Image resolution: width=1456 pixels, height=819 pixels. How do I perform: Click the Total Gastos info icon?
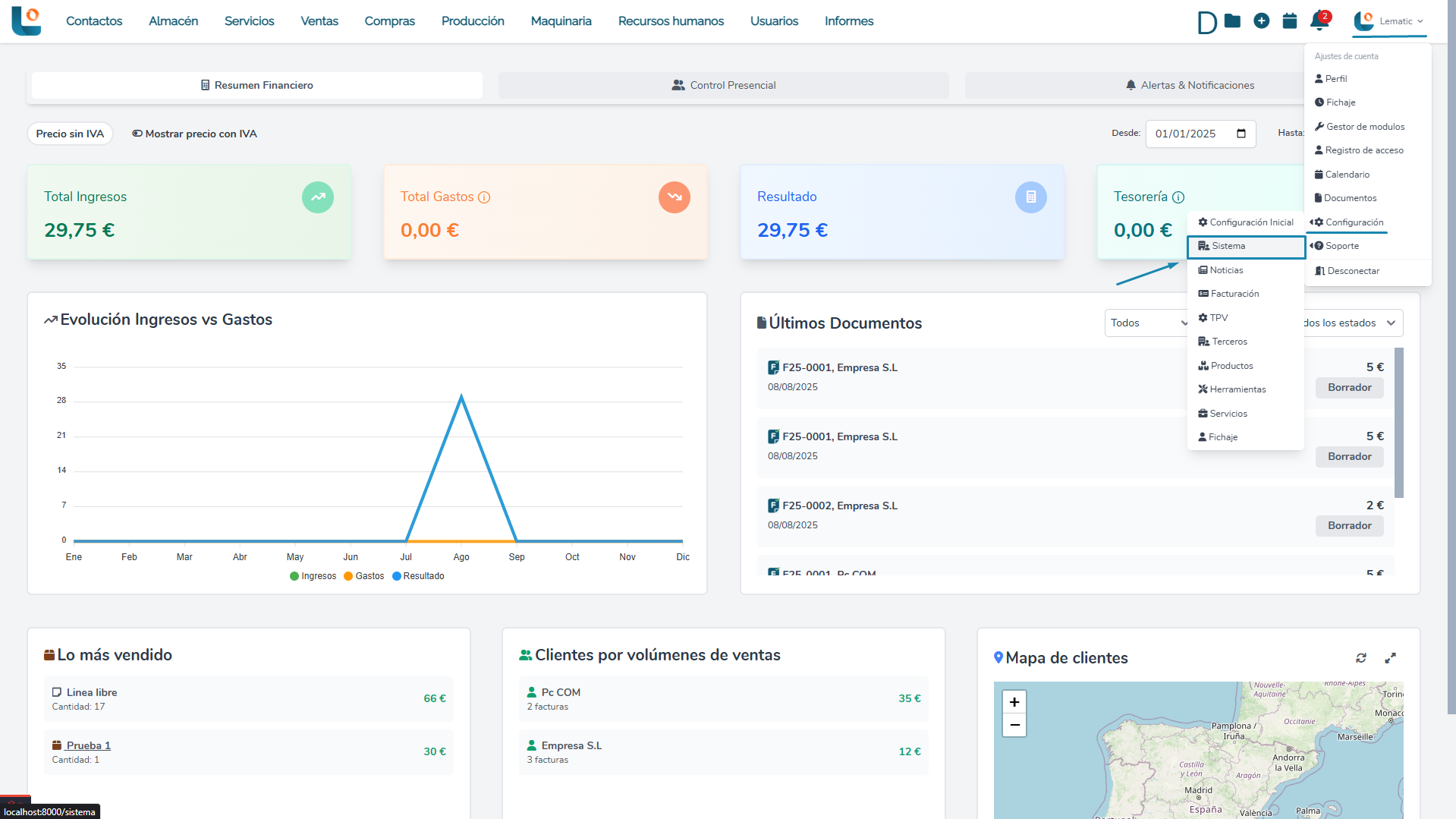point(484,197)
